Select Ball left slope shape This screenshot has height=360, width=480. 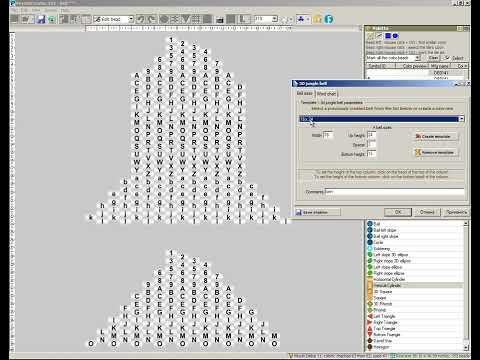(x=414, y=230)
